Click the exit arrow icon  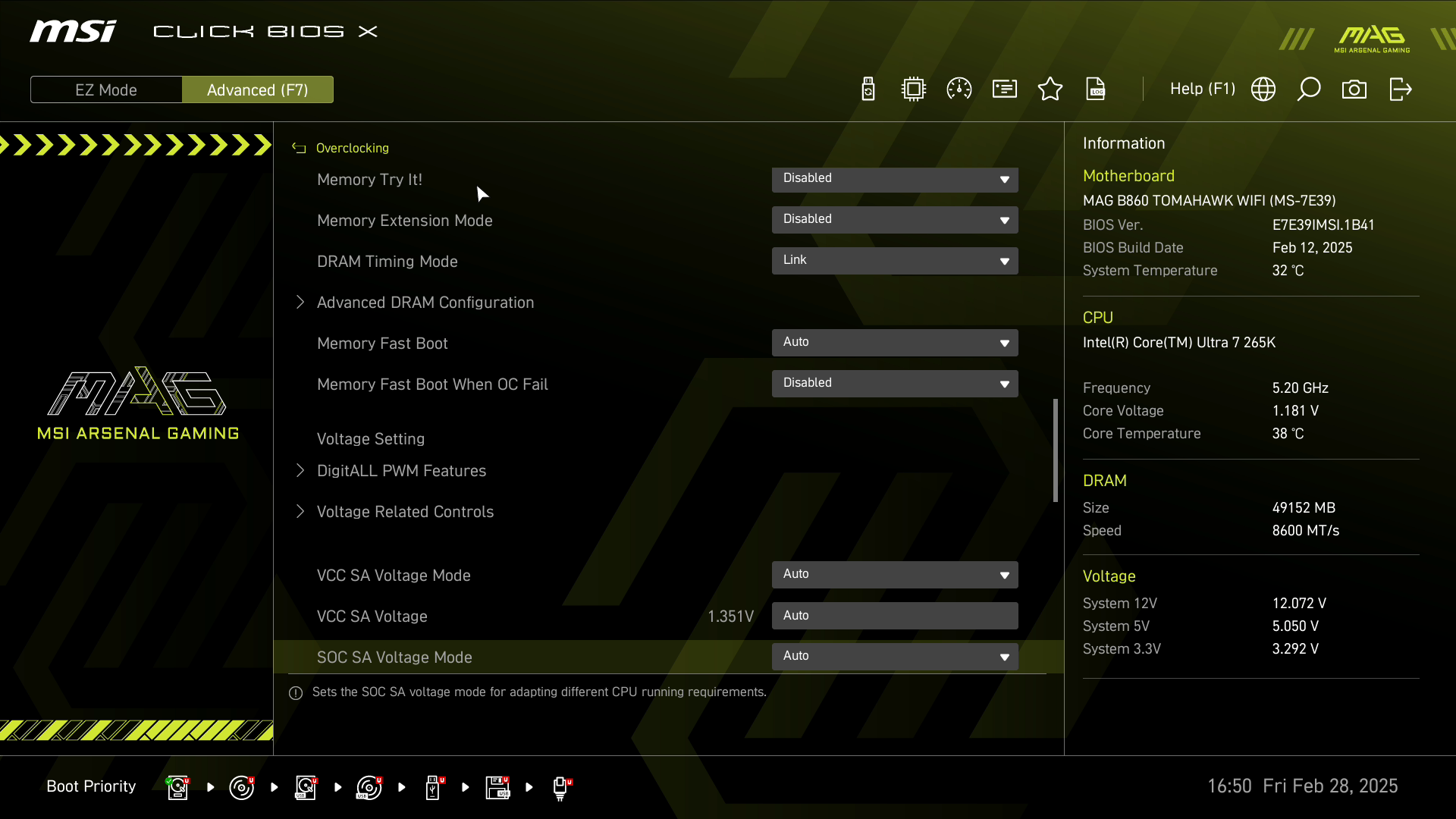tap(1400, 89)
